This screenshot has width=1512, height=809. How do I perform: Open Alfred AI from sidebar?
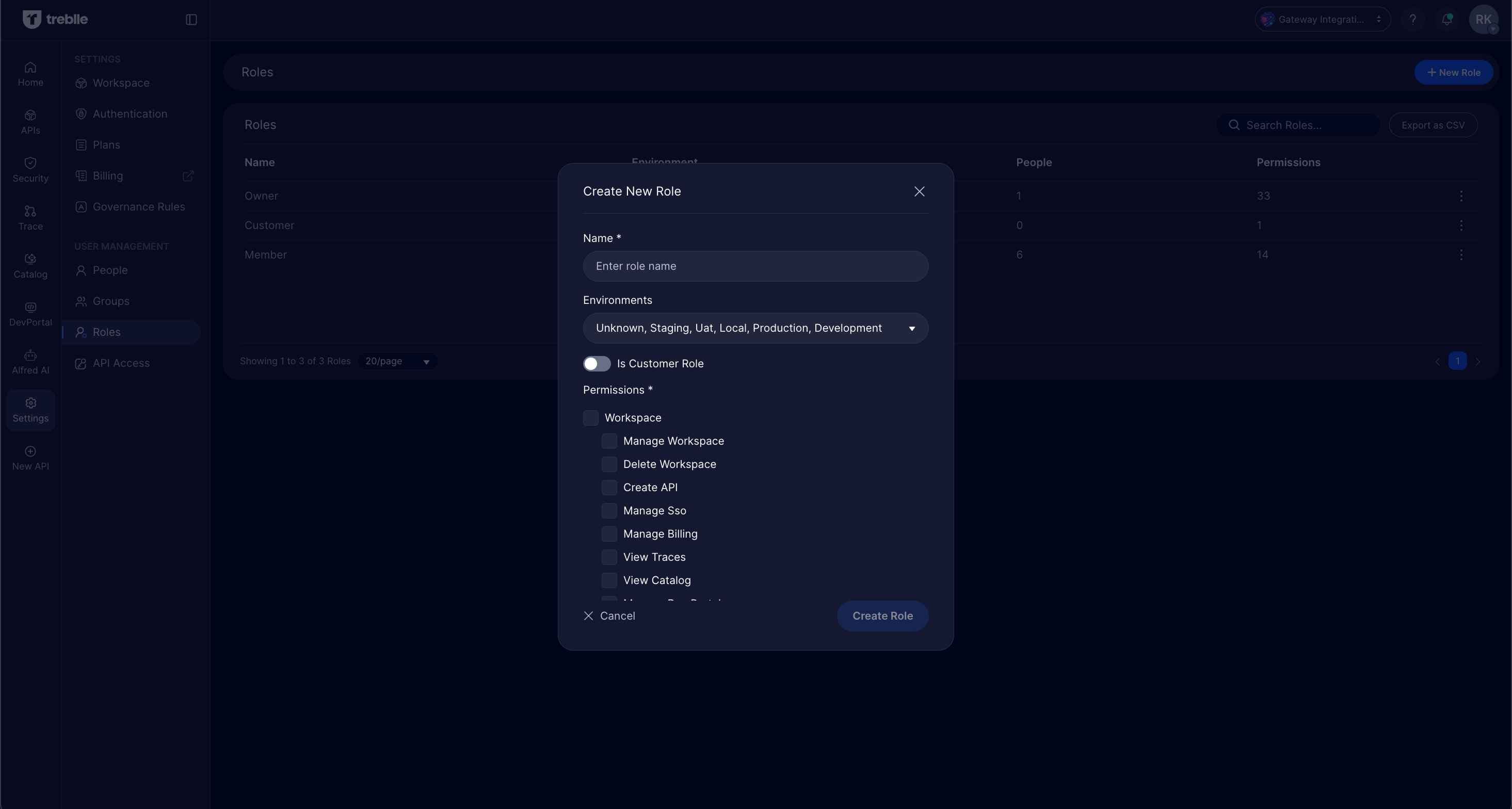(x=30, y=361)
